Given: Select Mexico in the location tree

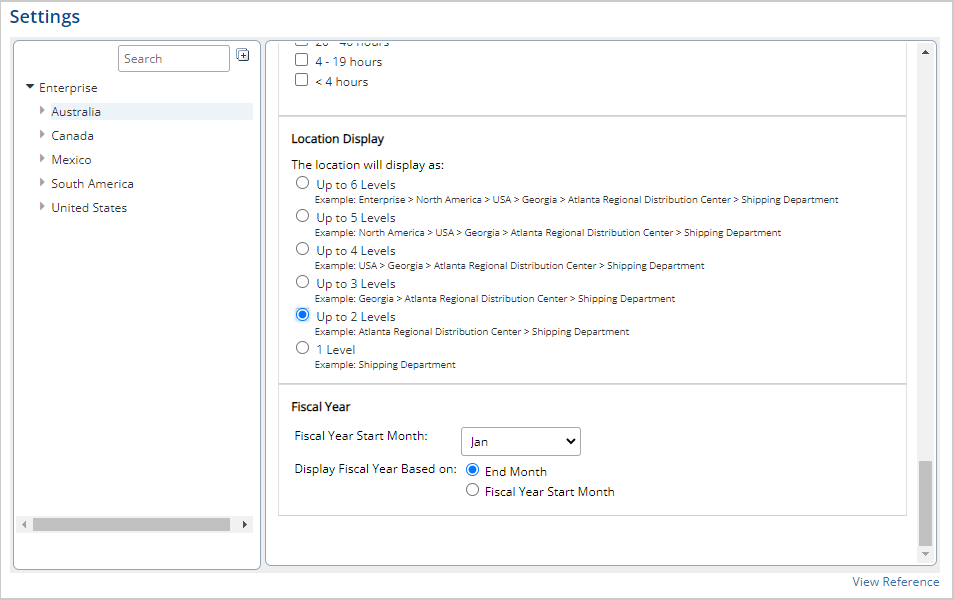Looking at the screenshot, I should pyautogui.click(x=71, y=160).
